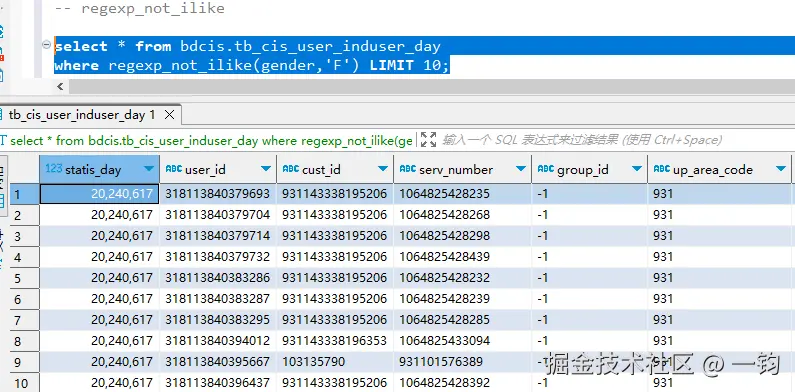Click the green SQL query text link
Image resolution: width=795 pixels, height=392 pixels.
tap(211, 140)
